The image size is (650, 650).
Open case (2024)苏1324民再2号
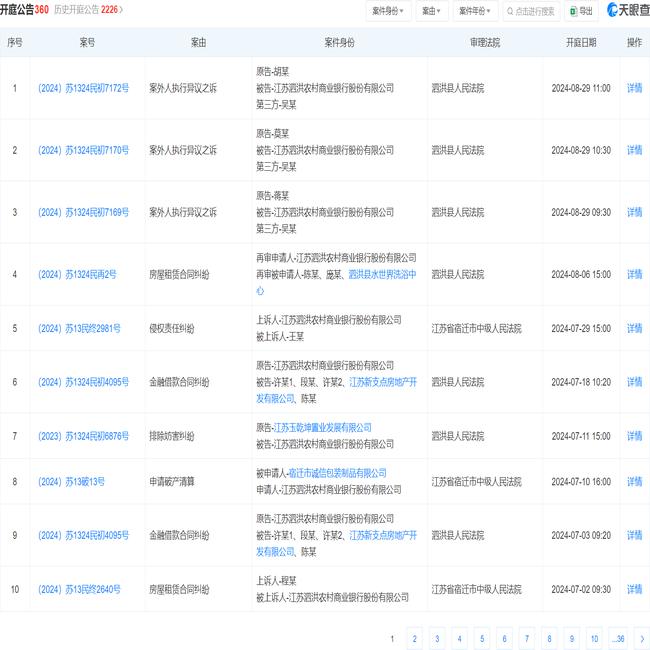click(77, 274)
